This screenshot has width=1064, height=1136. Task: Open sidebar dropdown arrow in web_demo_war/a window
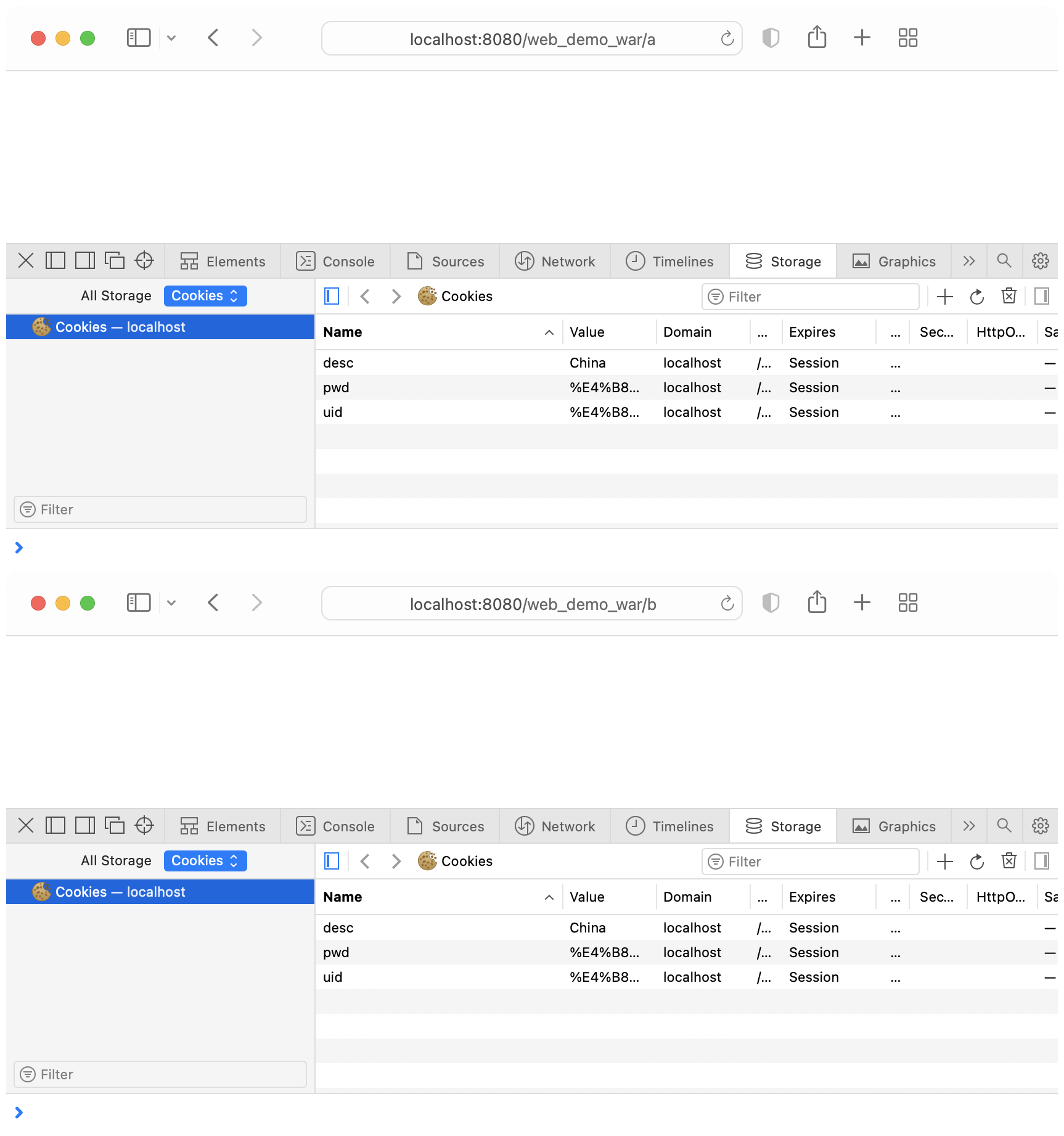171,38
